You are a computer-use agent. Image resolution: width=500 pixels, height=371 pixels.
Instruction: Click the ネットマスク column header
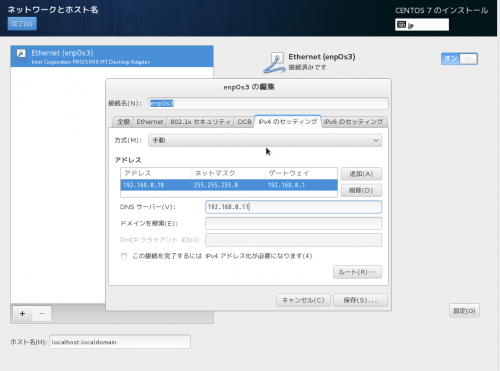(228, 173)
